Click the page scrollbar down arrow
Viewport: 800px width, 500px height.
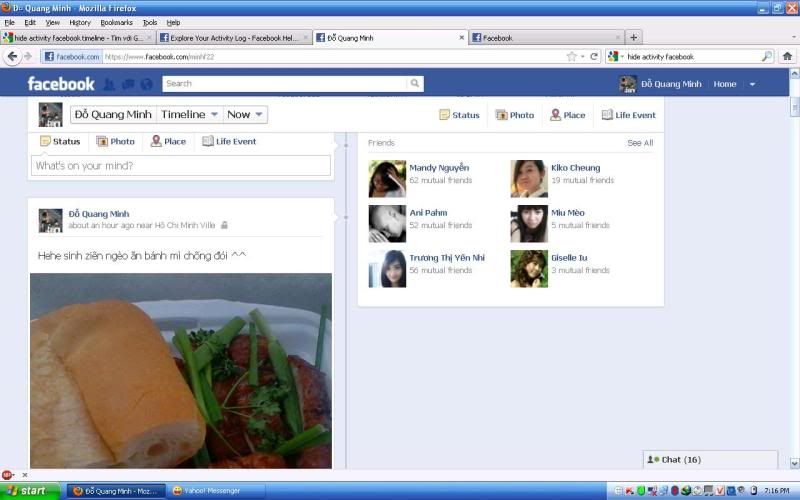point(794,463)
